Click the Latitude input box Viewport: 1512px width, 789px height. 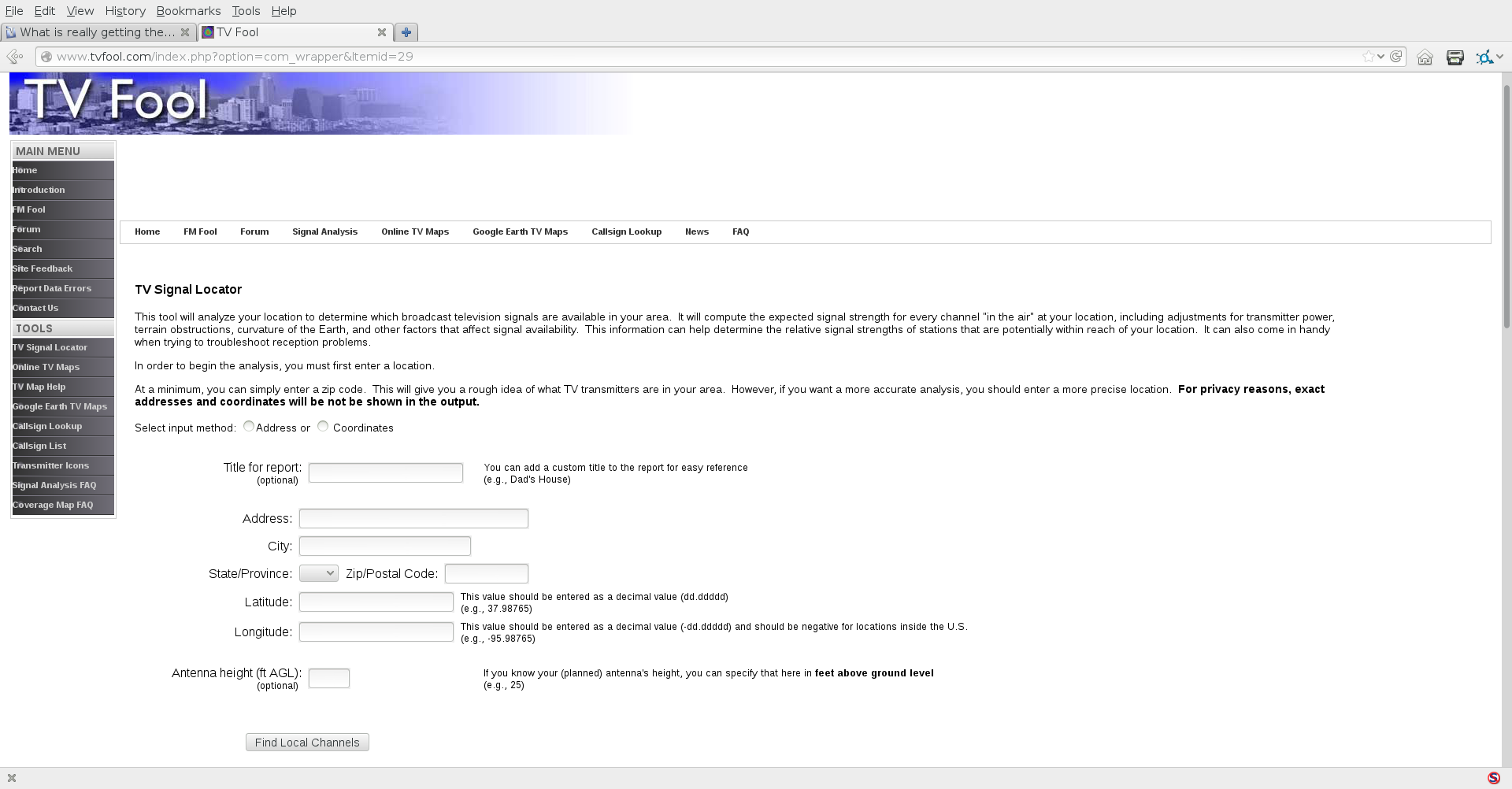coord(376,602)
